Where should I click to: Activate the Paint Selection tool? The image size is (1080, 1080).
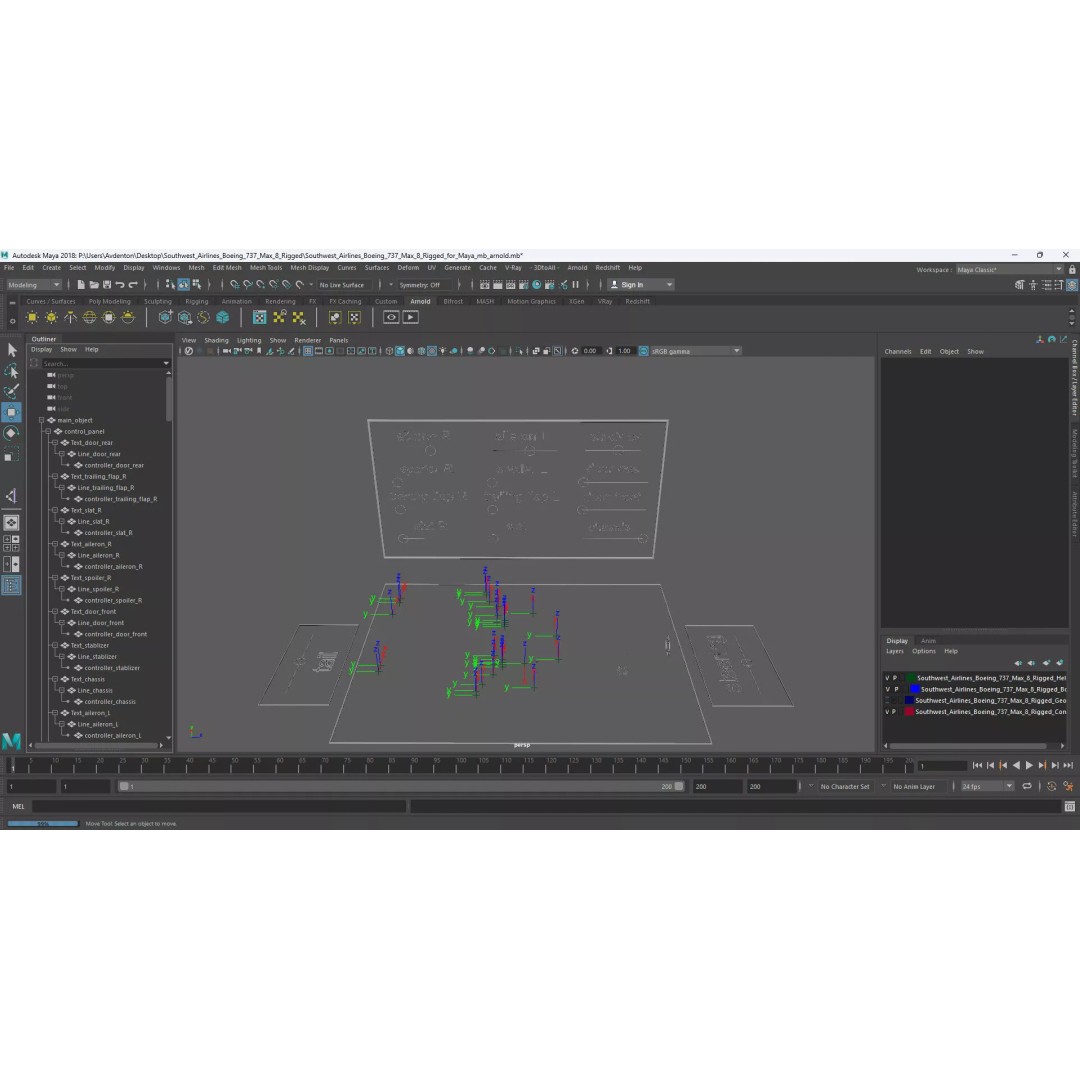click(12, 391)
